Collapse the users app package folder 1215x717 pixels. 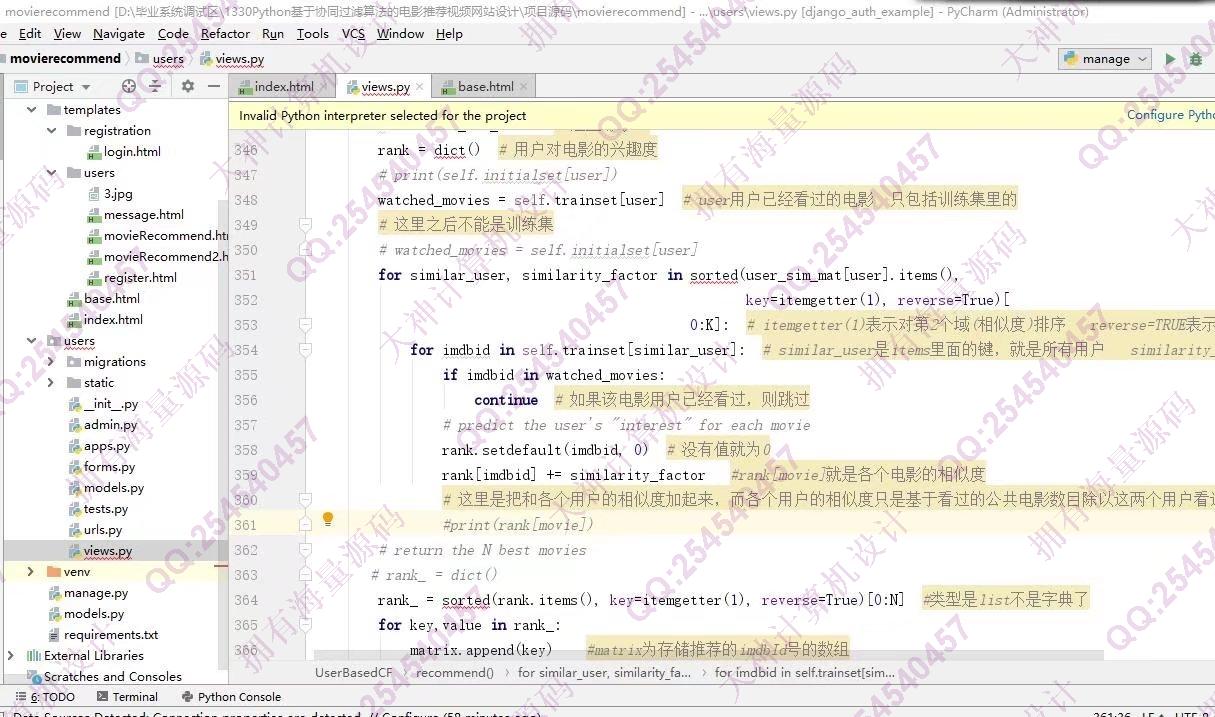31,341
